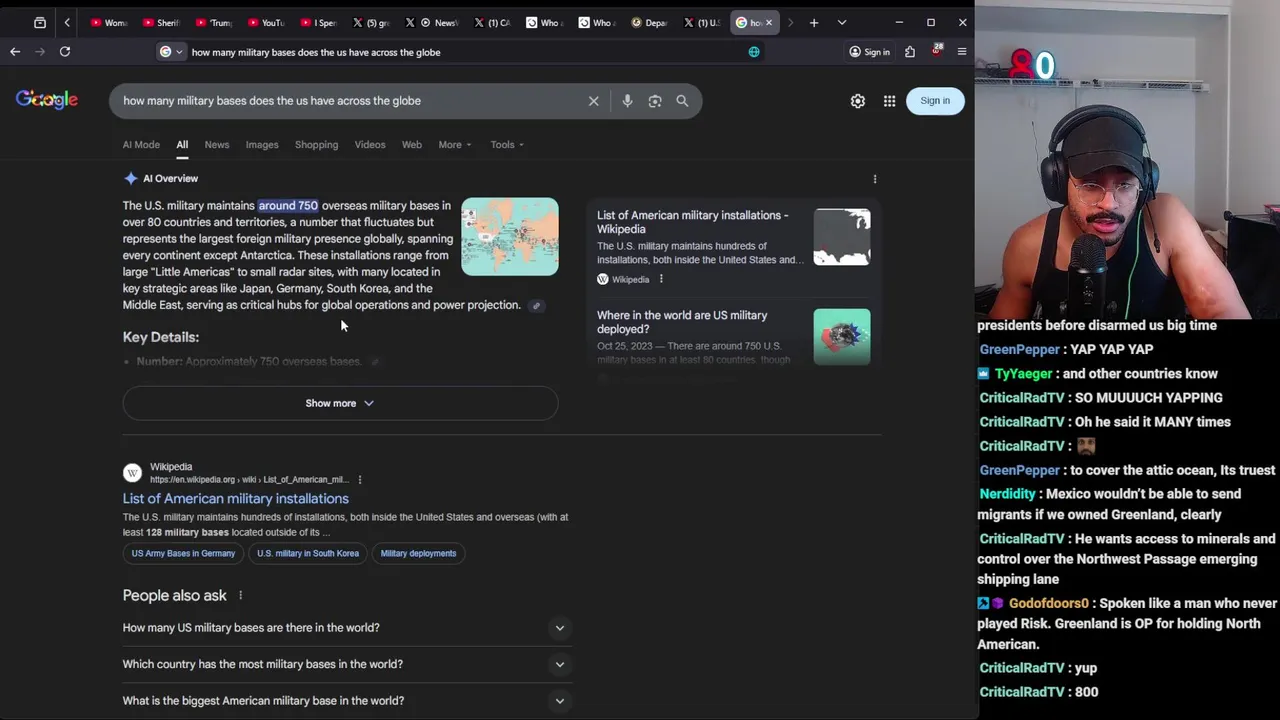Reload the page with the refresh icon
Screen dimensions: 1280x720
[x=65, y=52]
